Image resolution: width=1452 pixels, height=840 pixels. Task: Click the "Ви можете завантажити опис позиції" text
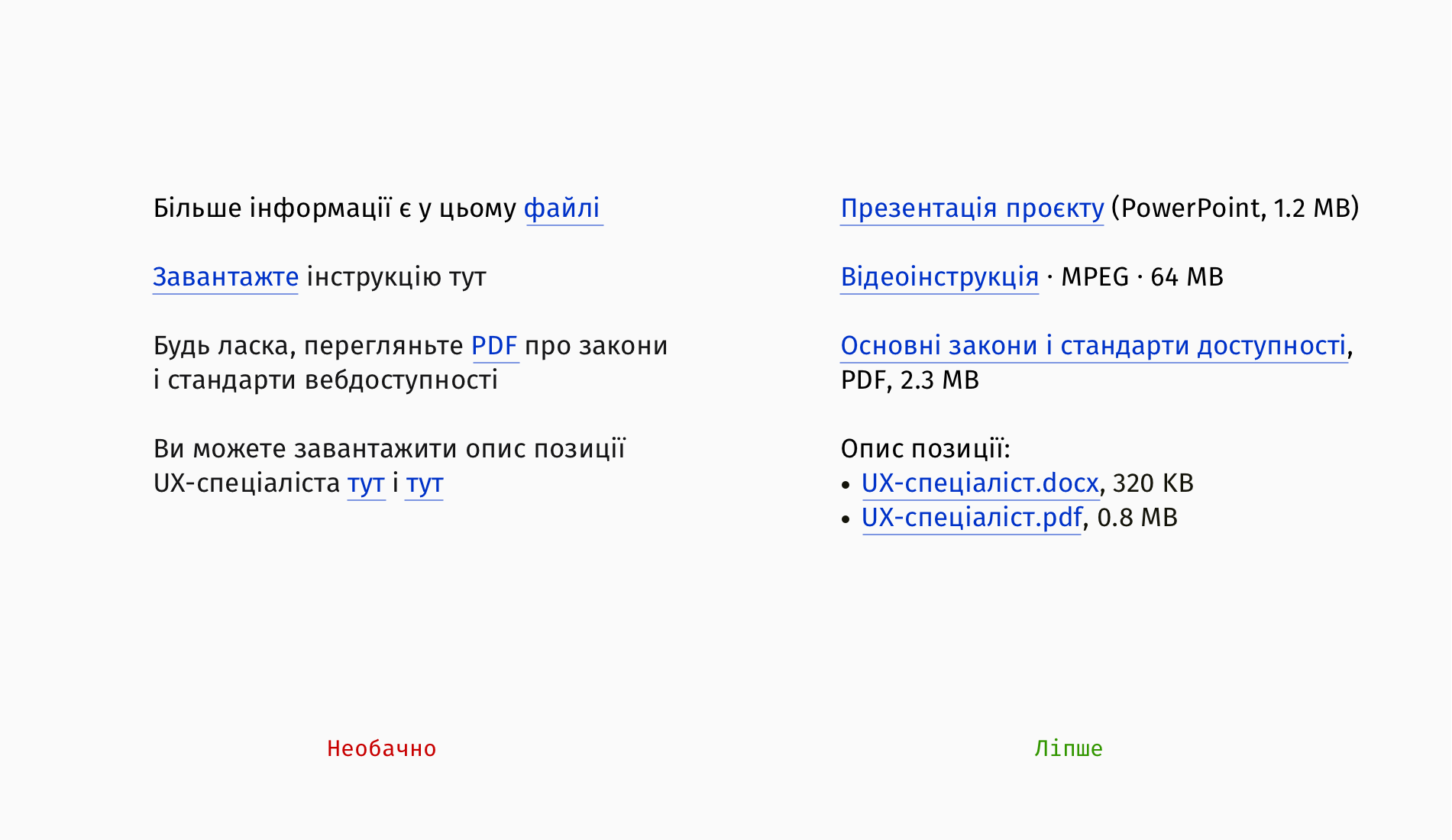pyautogui.click(x=390, y=449)
